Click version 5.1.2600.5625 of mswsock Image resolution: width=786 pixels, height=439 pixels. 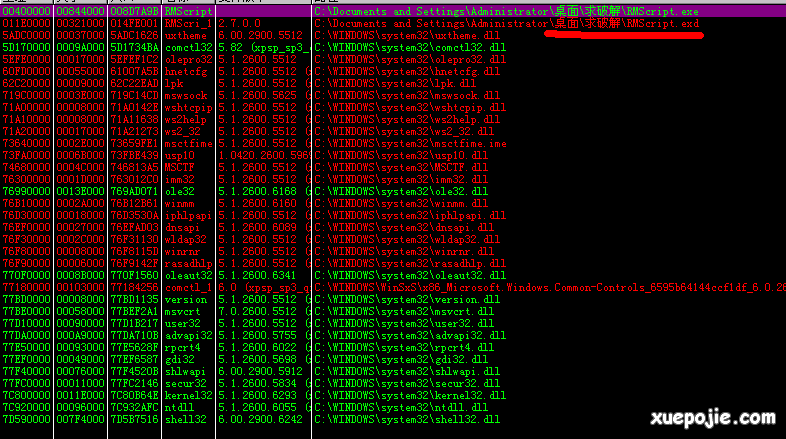point(257,95)
